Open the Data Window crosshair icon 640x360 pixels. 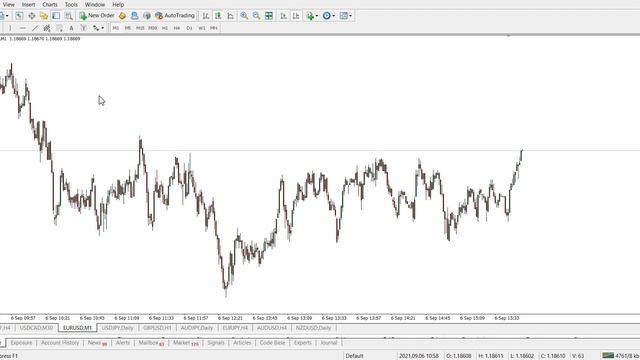[x=31, y=16]
